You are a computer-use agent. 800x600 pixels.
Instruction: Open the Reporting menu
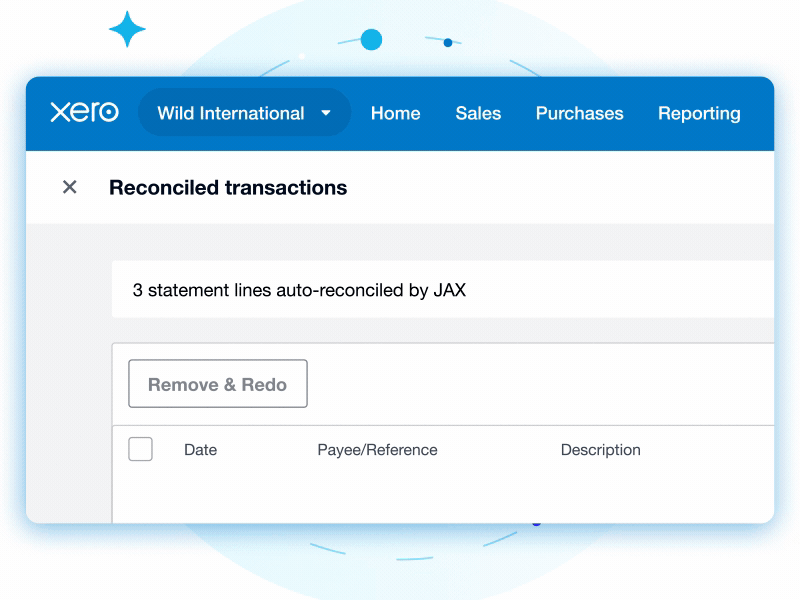pos(699,113)
